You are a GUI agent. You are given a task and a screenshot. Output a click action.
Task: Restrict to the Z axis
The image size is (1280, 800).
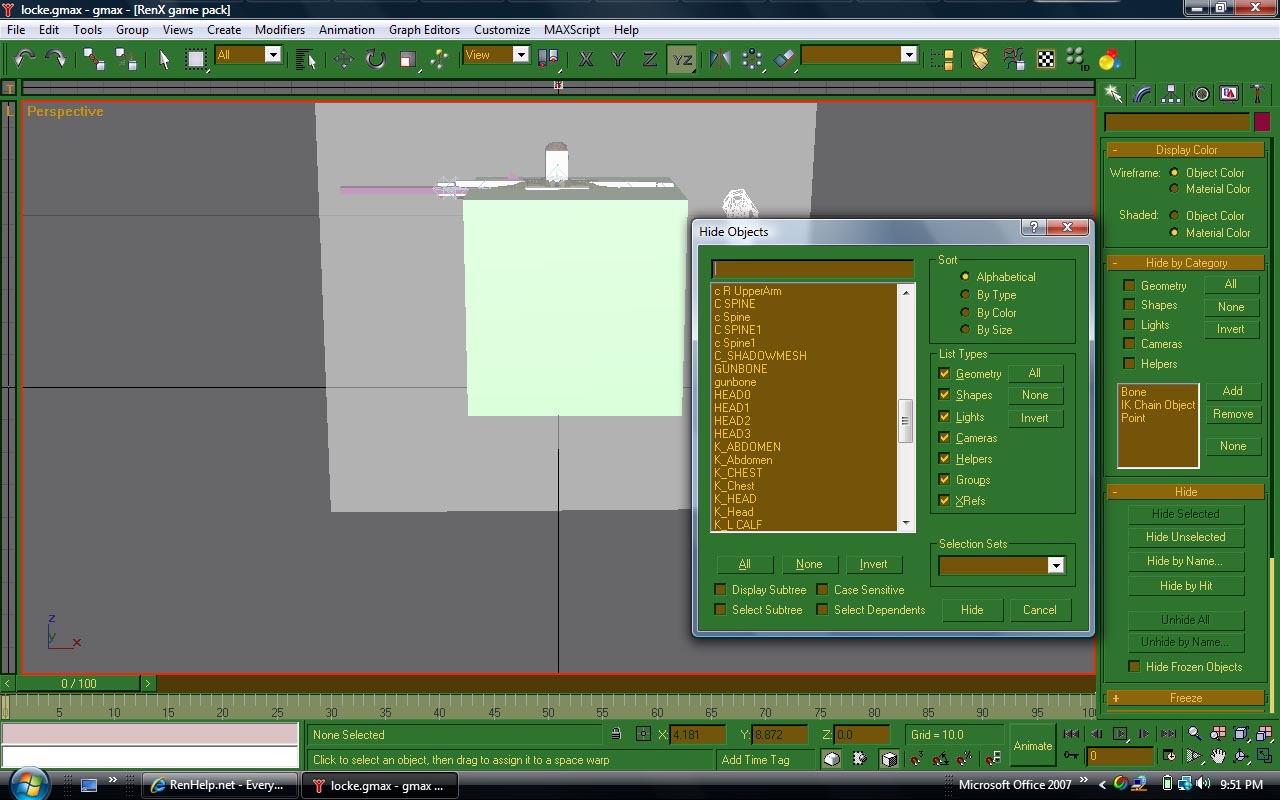[649, 59]
